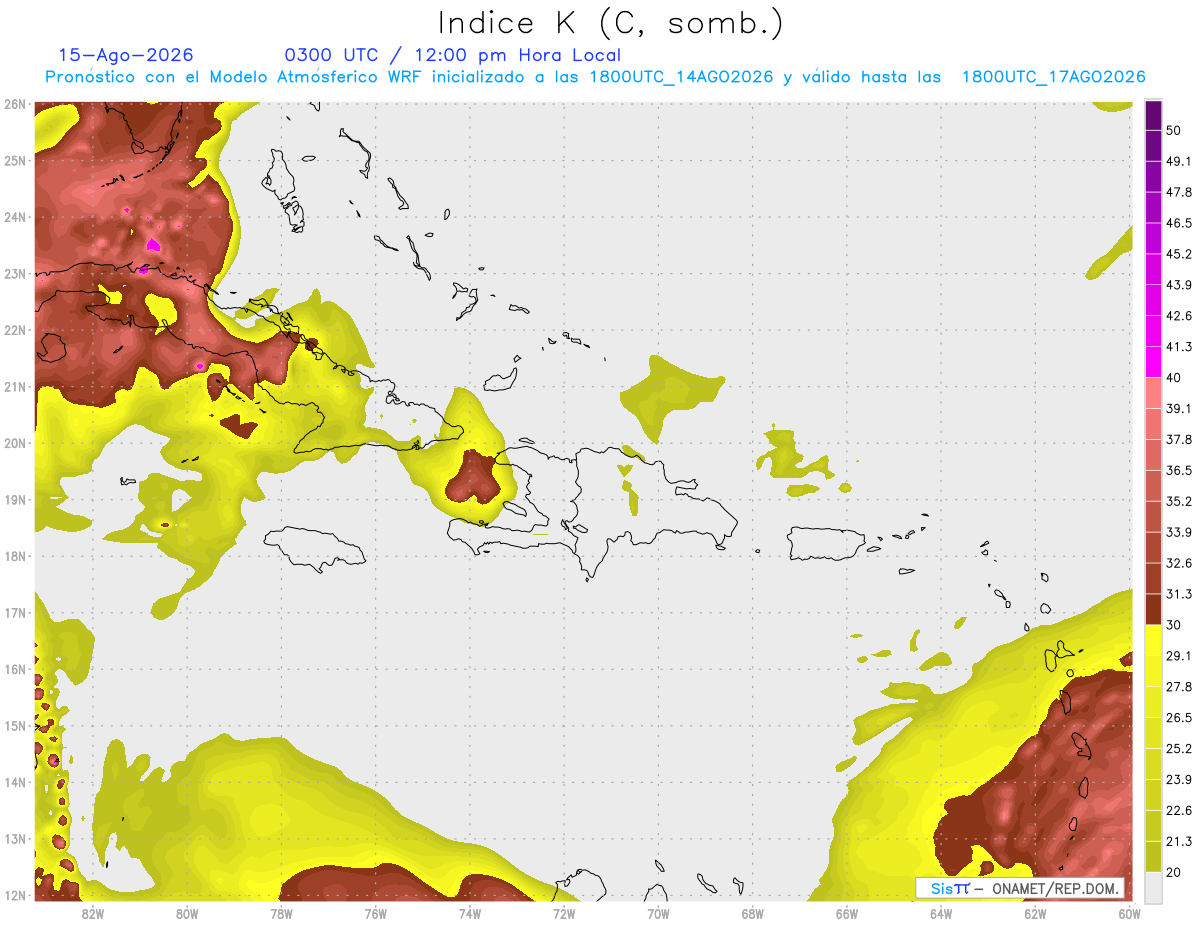This screenshot has width=1200, height=927.
Task: Click the latitude label "12N"
Action: coord(15,895)
